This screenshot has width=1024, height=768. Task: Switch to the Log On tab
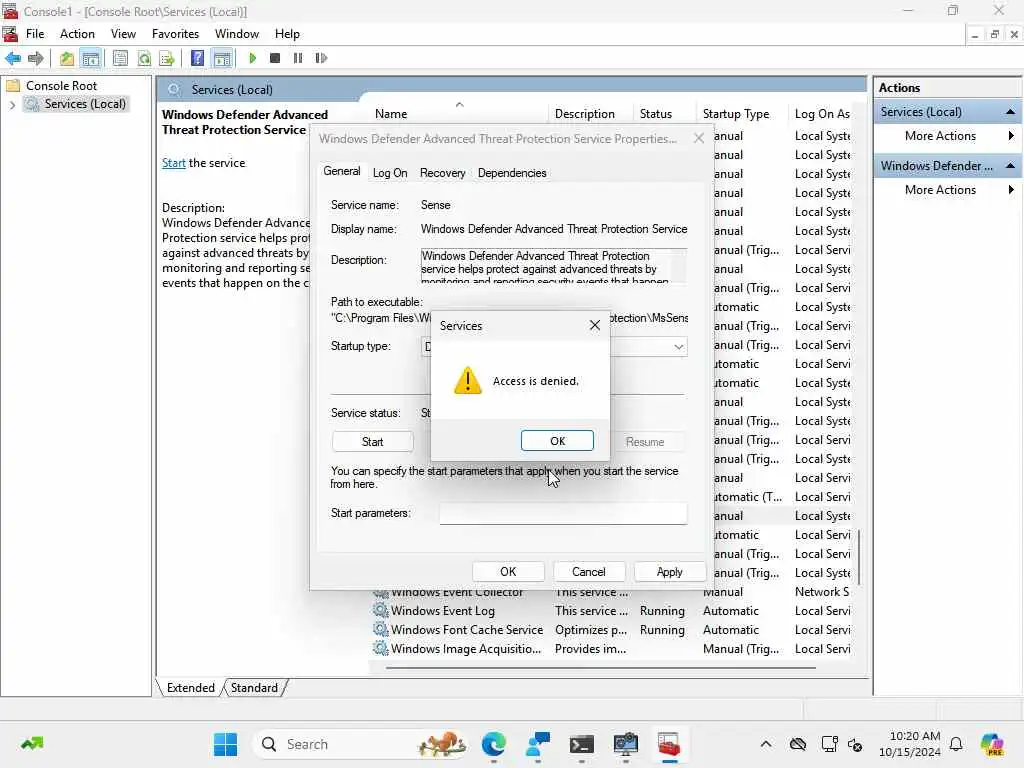390,173
